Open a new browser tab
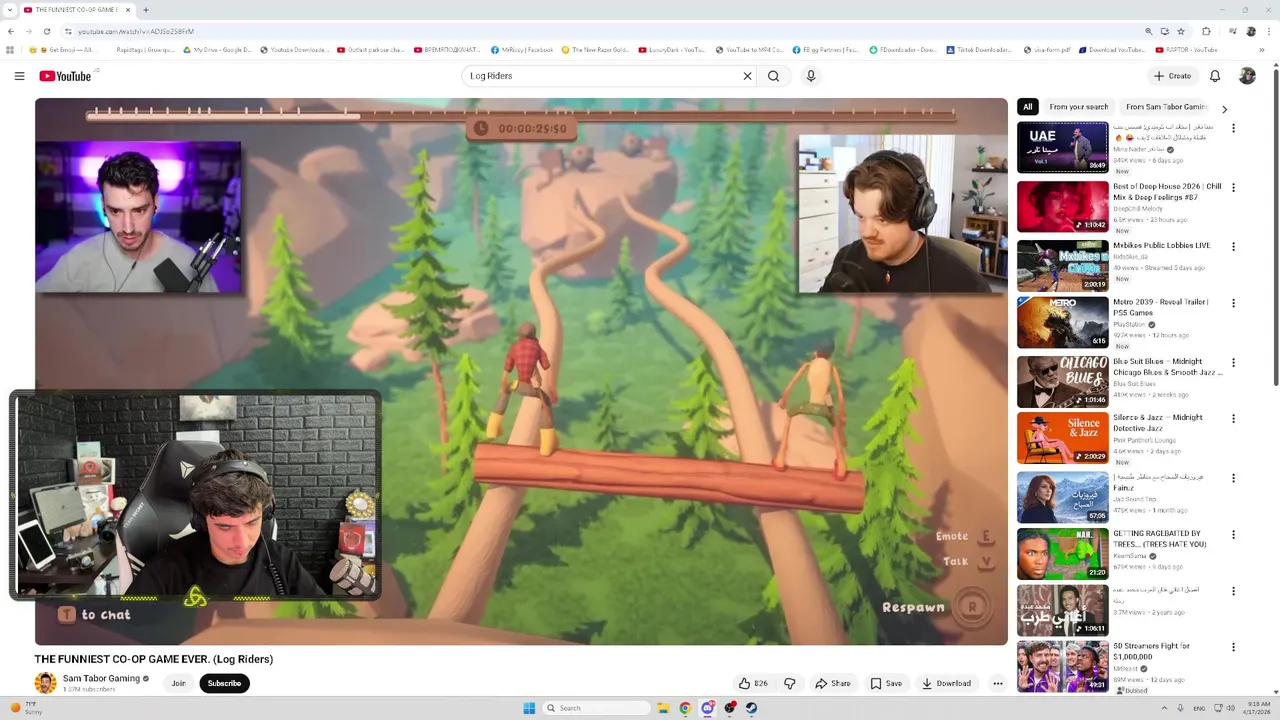Image resolution: width=1280 pixels, height=720 pixels. tap(146, 10)
